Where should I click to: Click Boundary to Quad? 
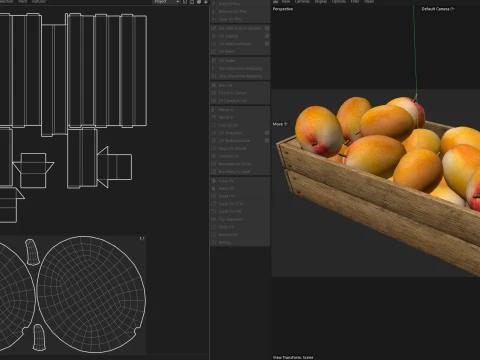(x=240, y=172)
